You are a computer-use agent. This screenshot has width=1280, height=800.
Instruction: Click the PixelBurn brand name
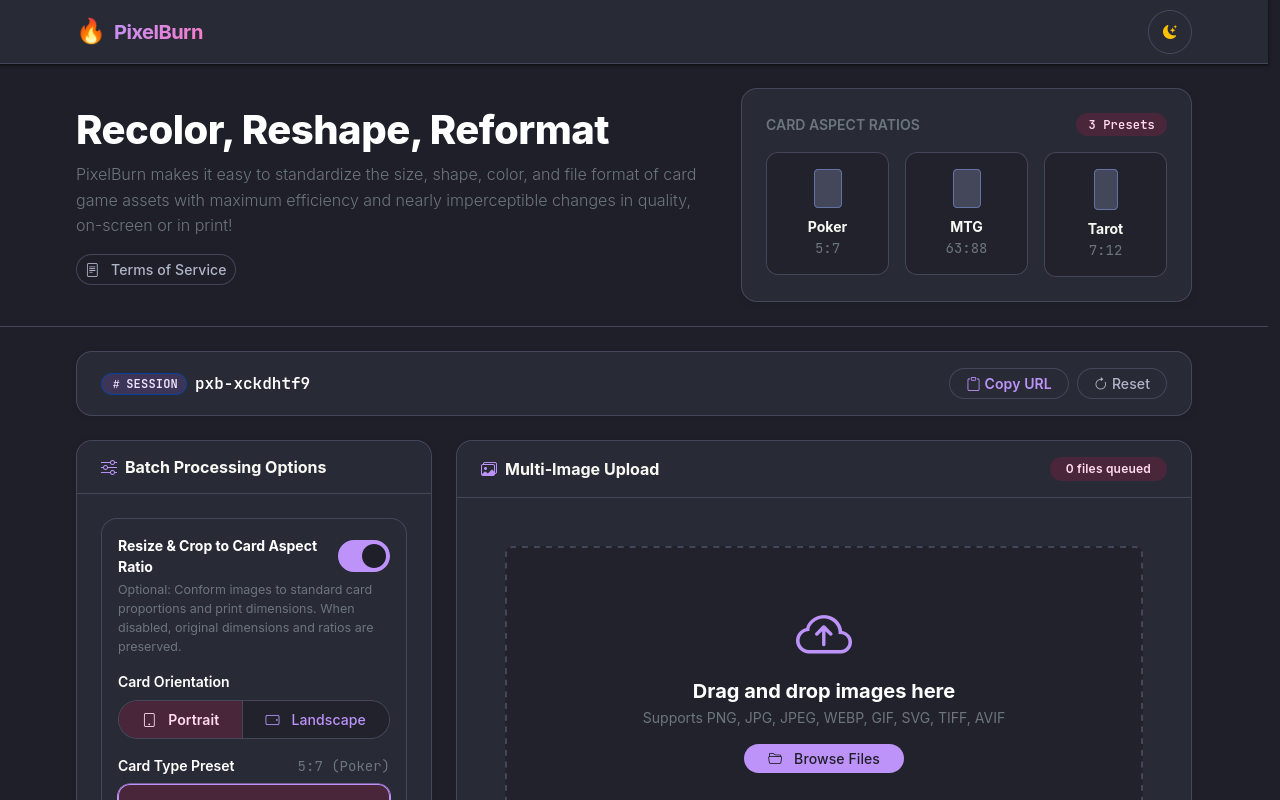coord(158,32)
